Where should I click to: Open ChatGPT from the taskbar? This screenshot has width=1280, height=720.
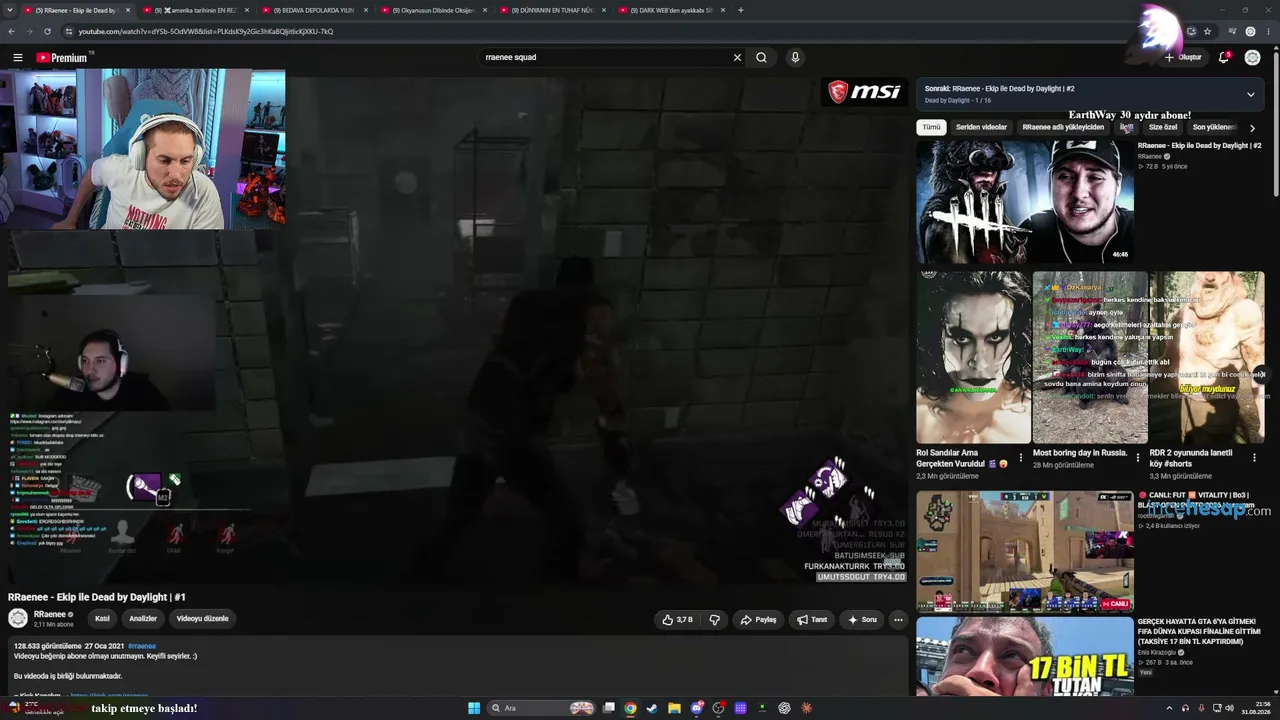pos(784,708)
